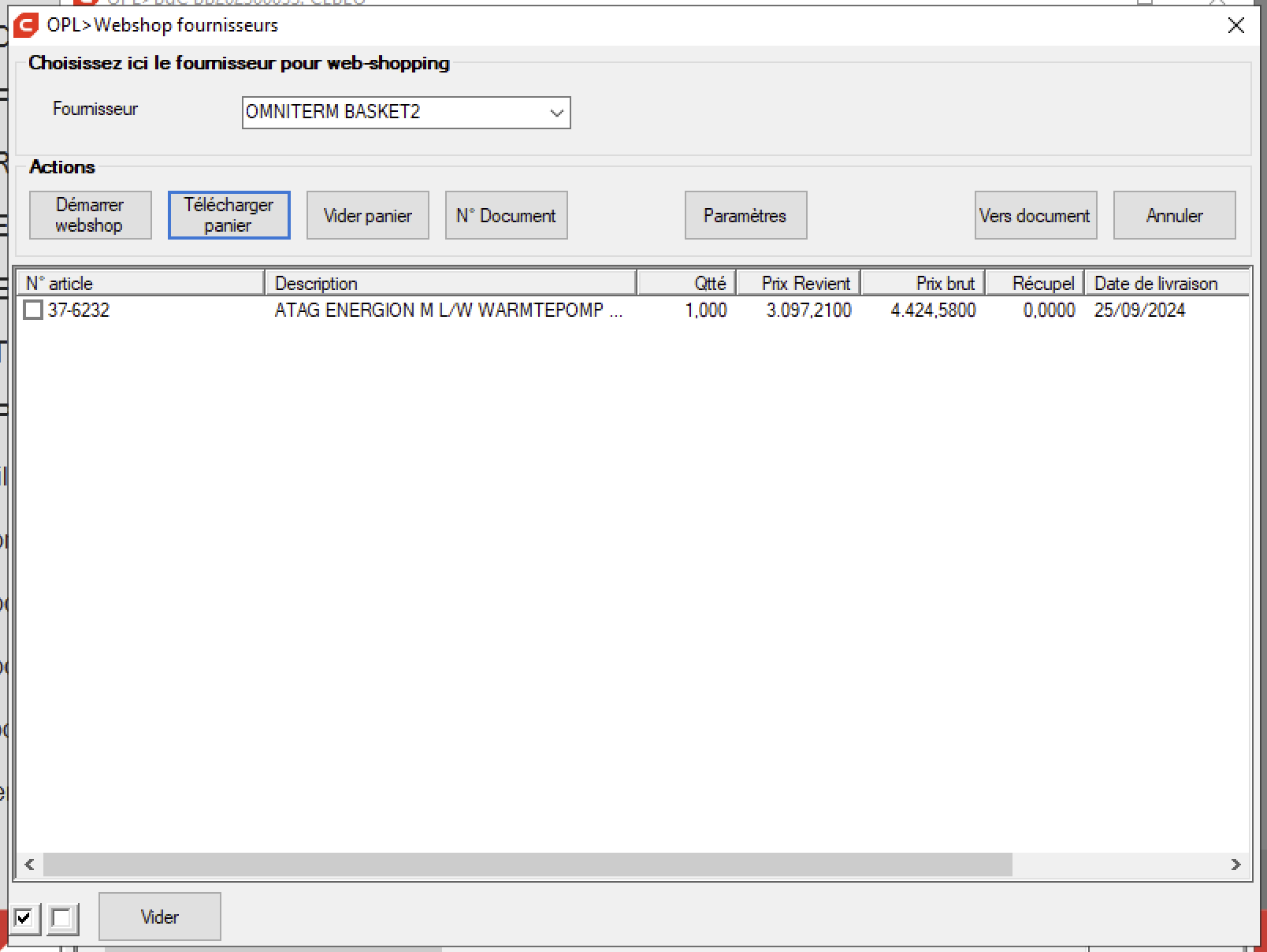Viewport: 1267px width, 952px height.
Task: Click the N° Document button
Action: [x=506, y=215]
